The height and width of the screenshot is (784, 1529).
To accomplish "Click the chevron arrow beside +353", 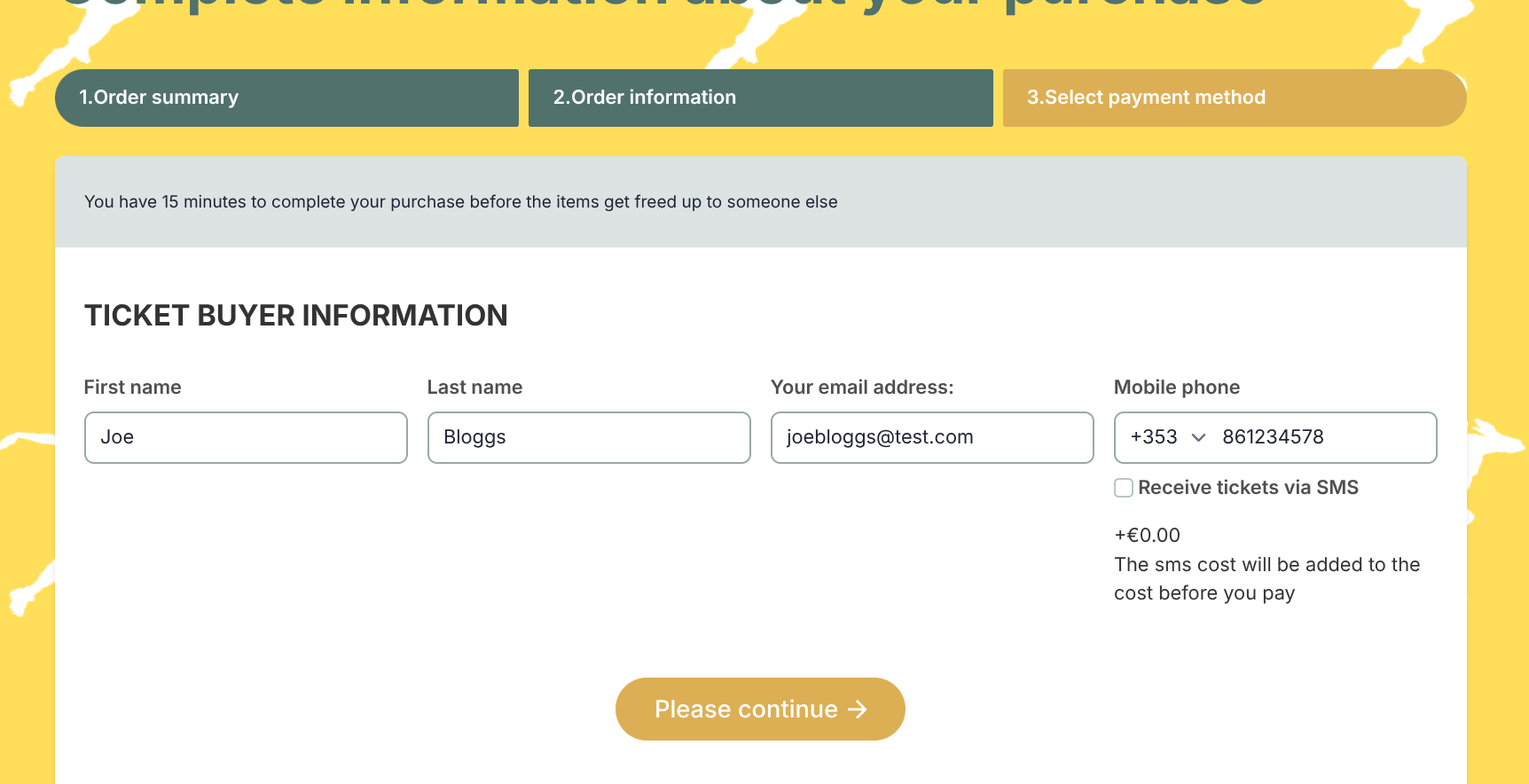I will (1198, 437).
